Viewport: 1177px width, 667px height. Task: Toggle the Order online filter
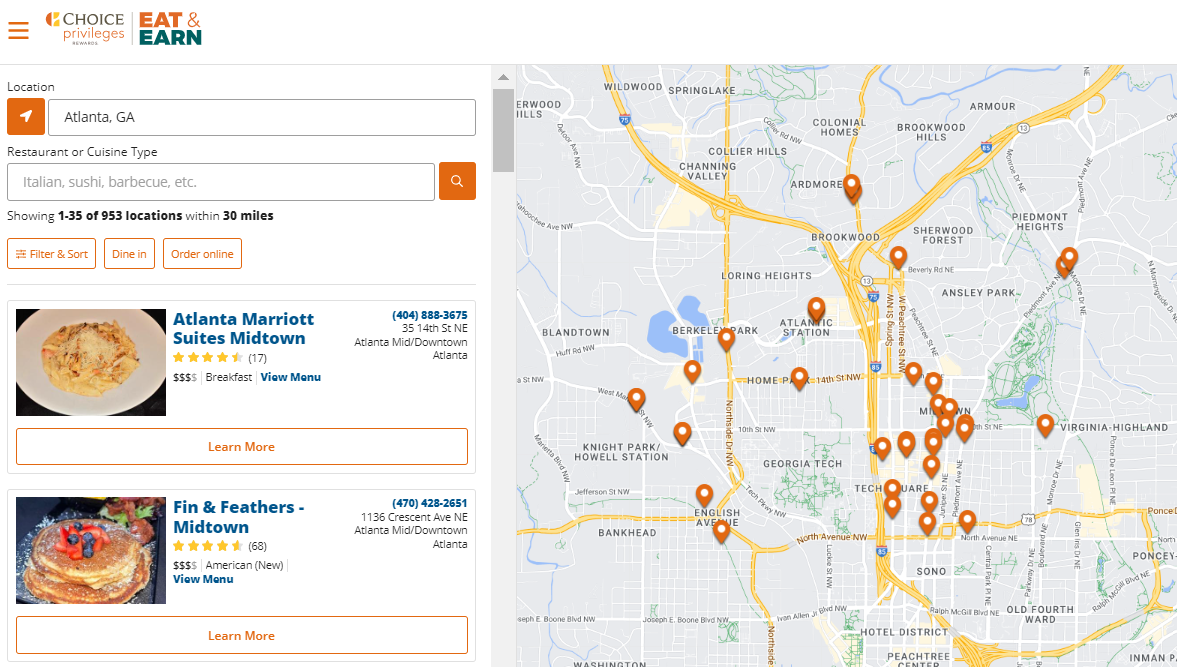click(x=202, y=253)
